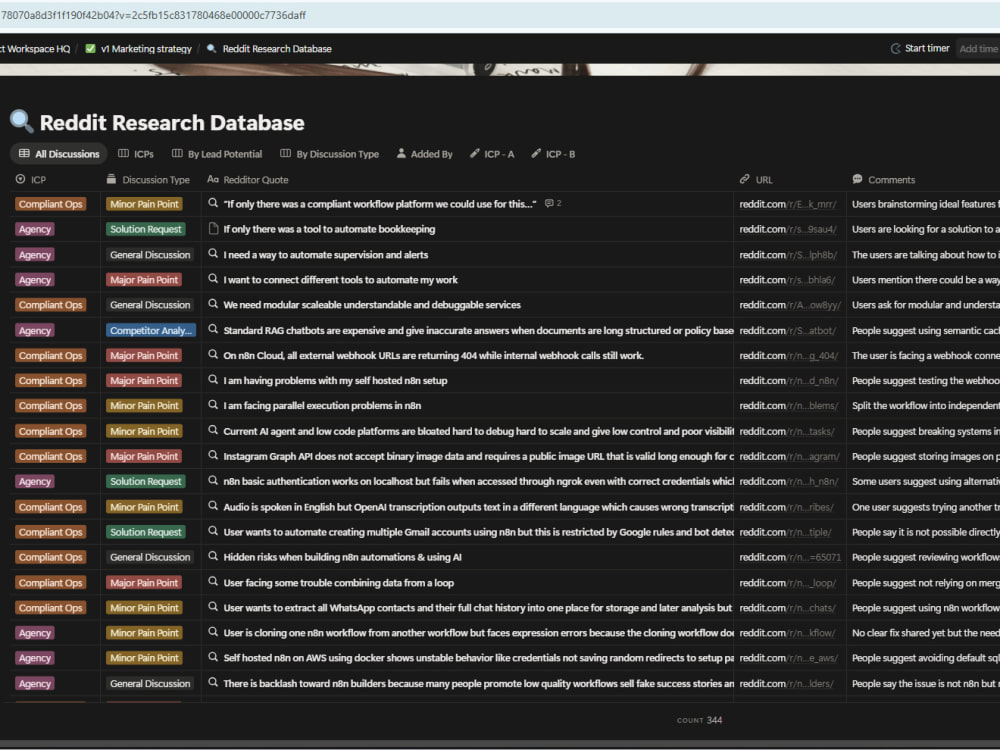Open reddit.com link ending k_mrr/
The image size is (1000, 750).
(788, 204)
